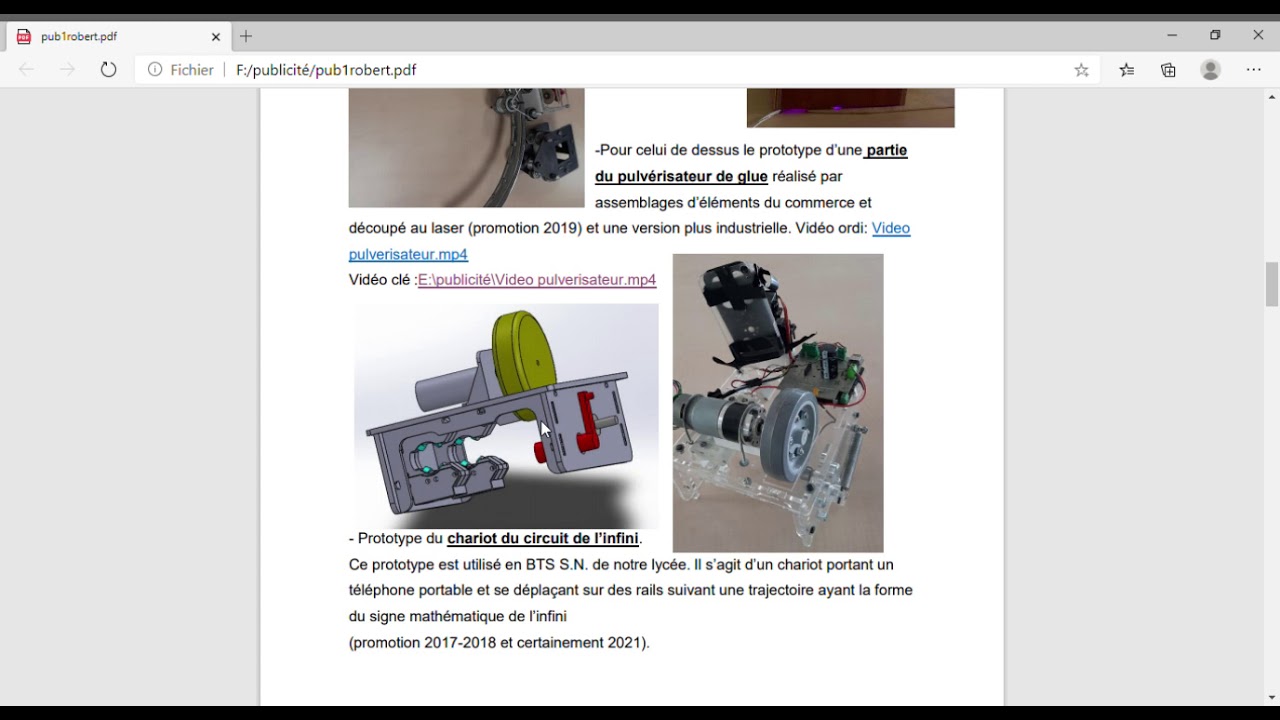Click the vertical scrollbar thumb
The image size is (1280, 720).
click(1272, 284)
